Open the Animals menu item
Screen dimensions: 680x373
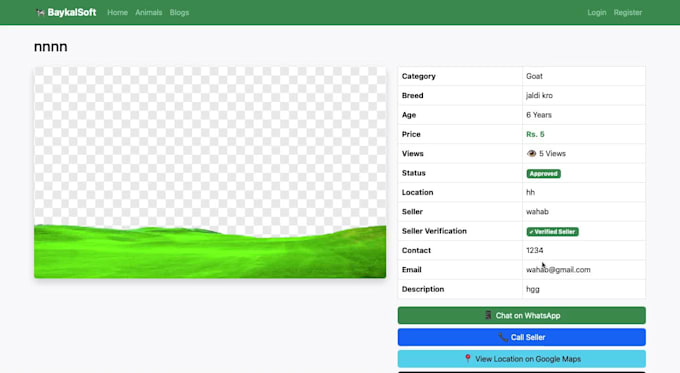[x=149, y=13]
